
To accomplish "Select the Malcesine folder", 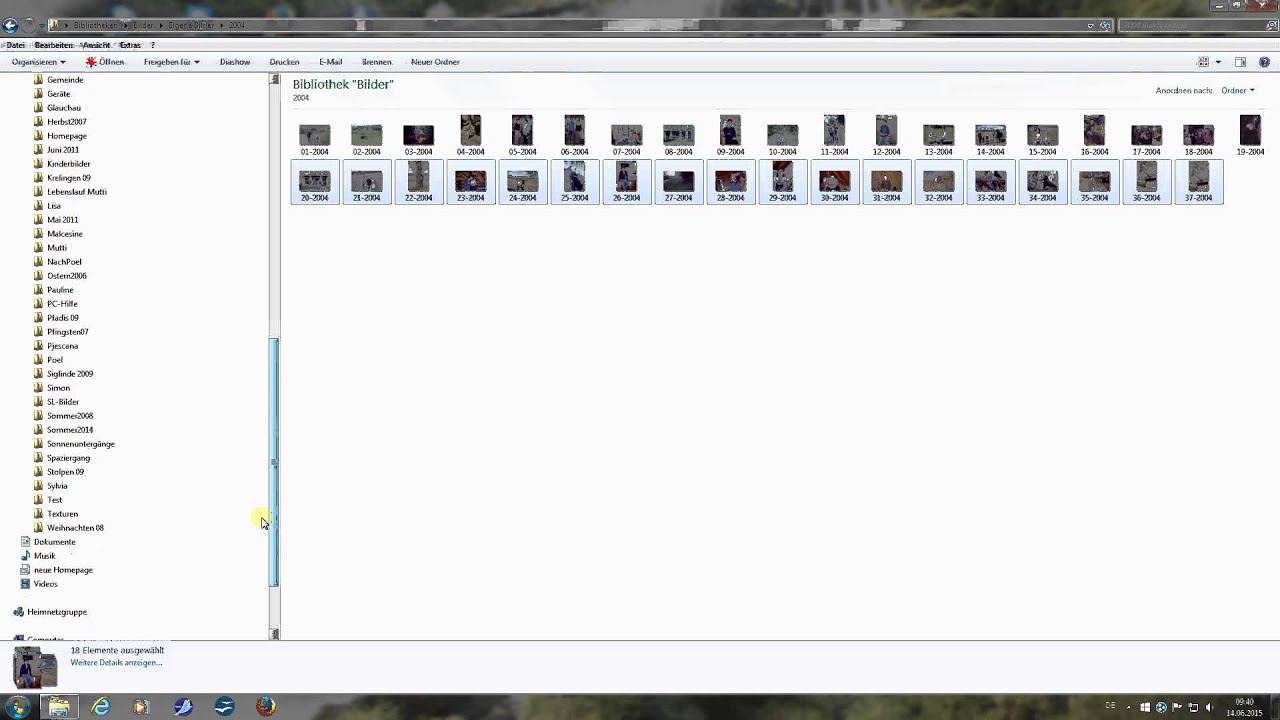I will [65, 234].
